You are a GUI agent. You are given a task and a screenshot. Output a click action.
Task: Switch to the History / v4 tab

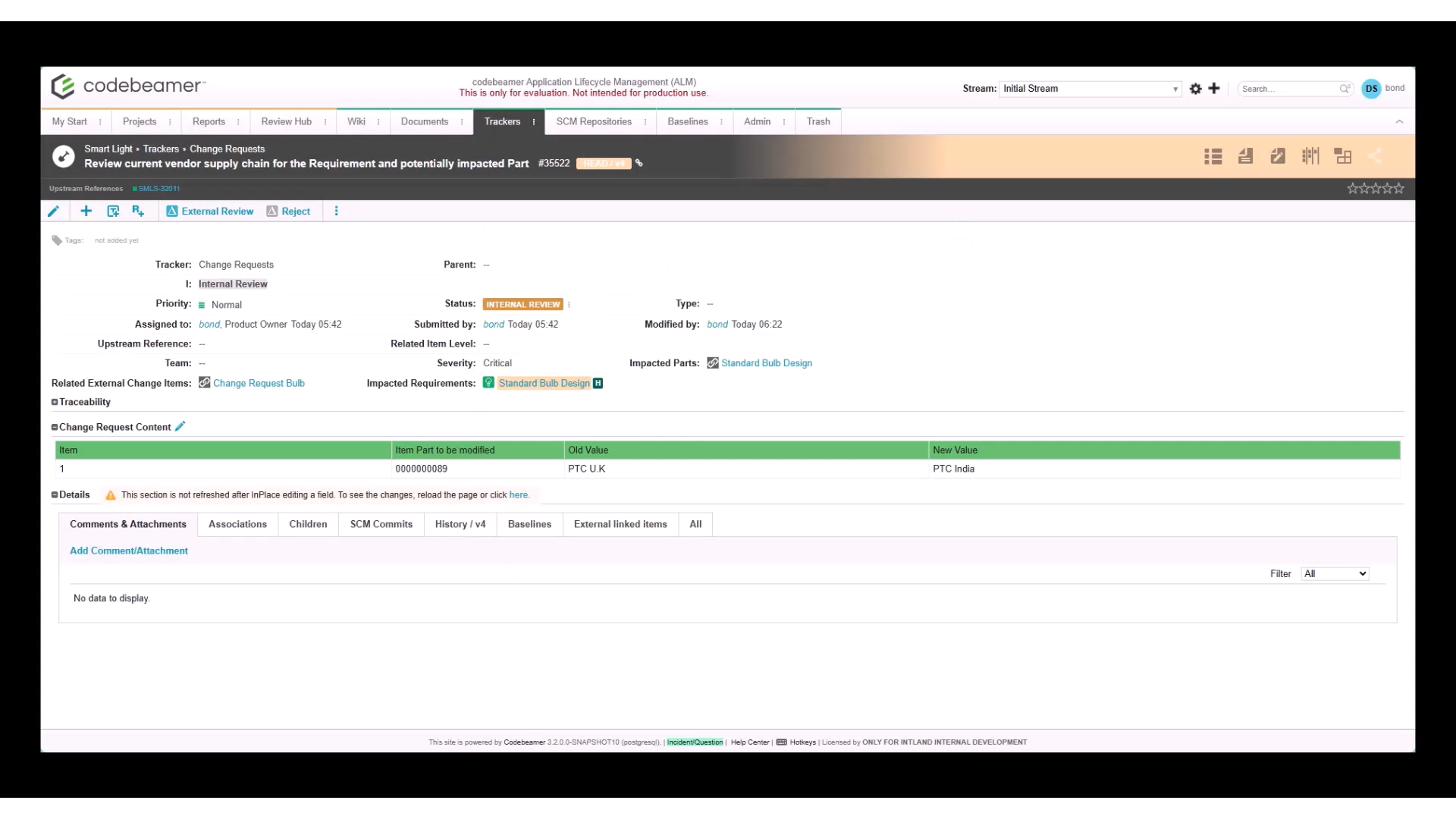pyautogui.click(x=460, y=524)
